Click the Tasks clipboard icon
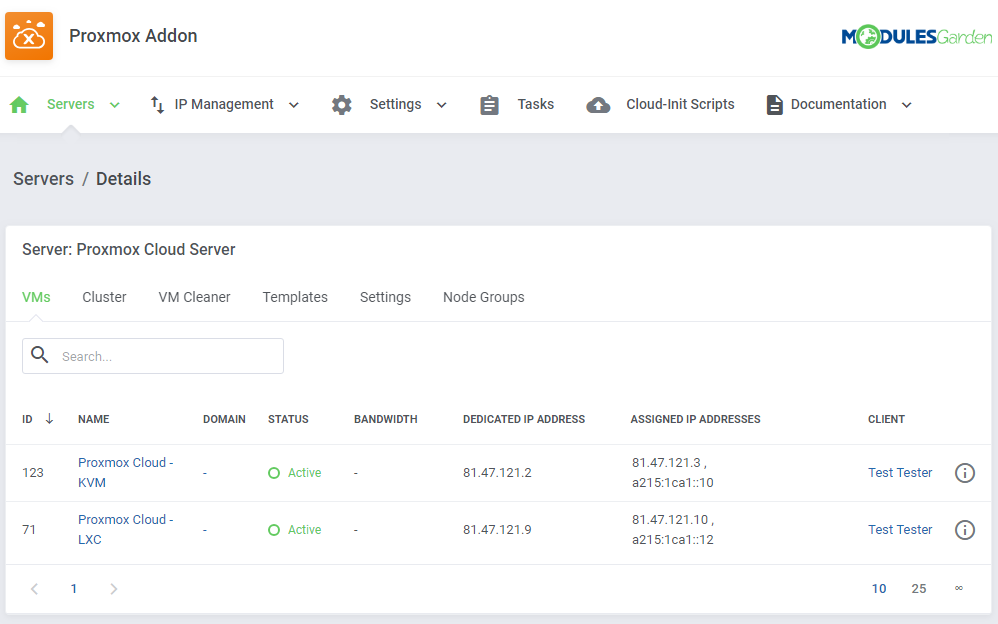This screenshot has height=624, width=998. click(x=489, y=105)
